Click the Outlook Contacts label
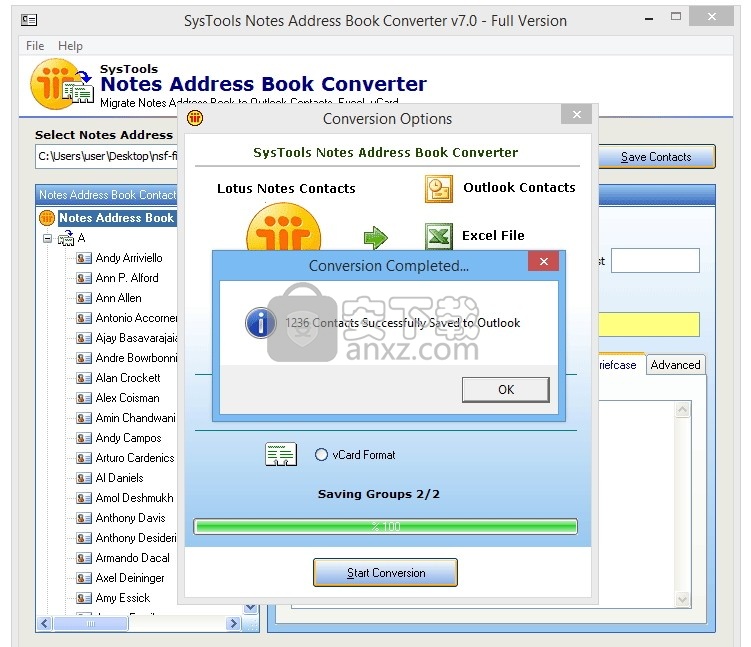The image size is (751, 647). point(519,187)
